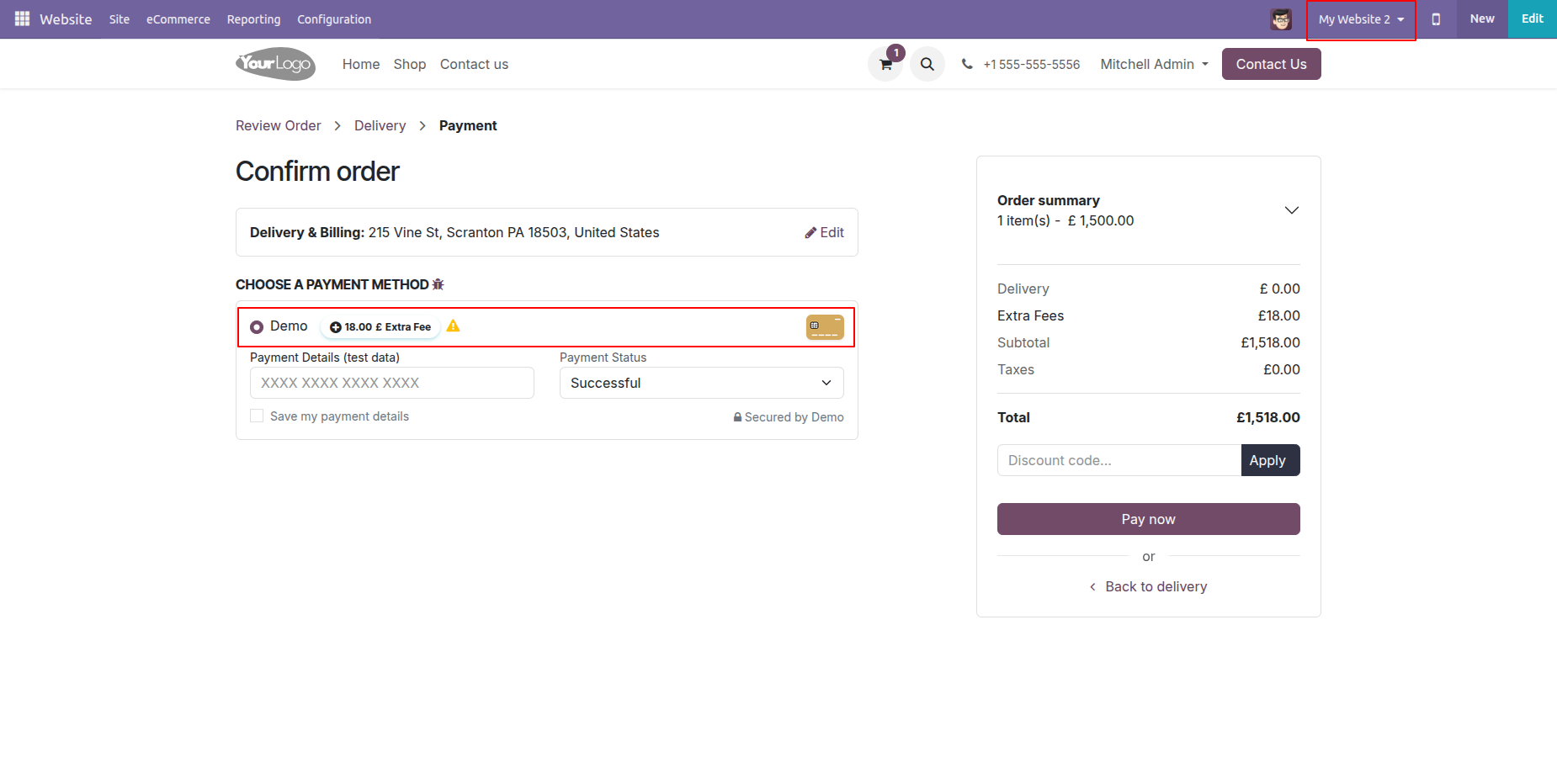Click the YourLogo website logo
The width and height of the screenshot is (1557, 784).
(275, 64)
